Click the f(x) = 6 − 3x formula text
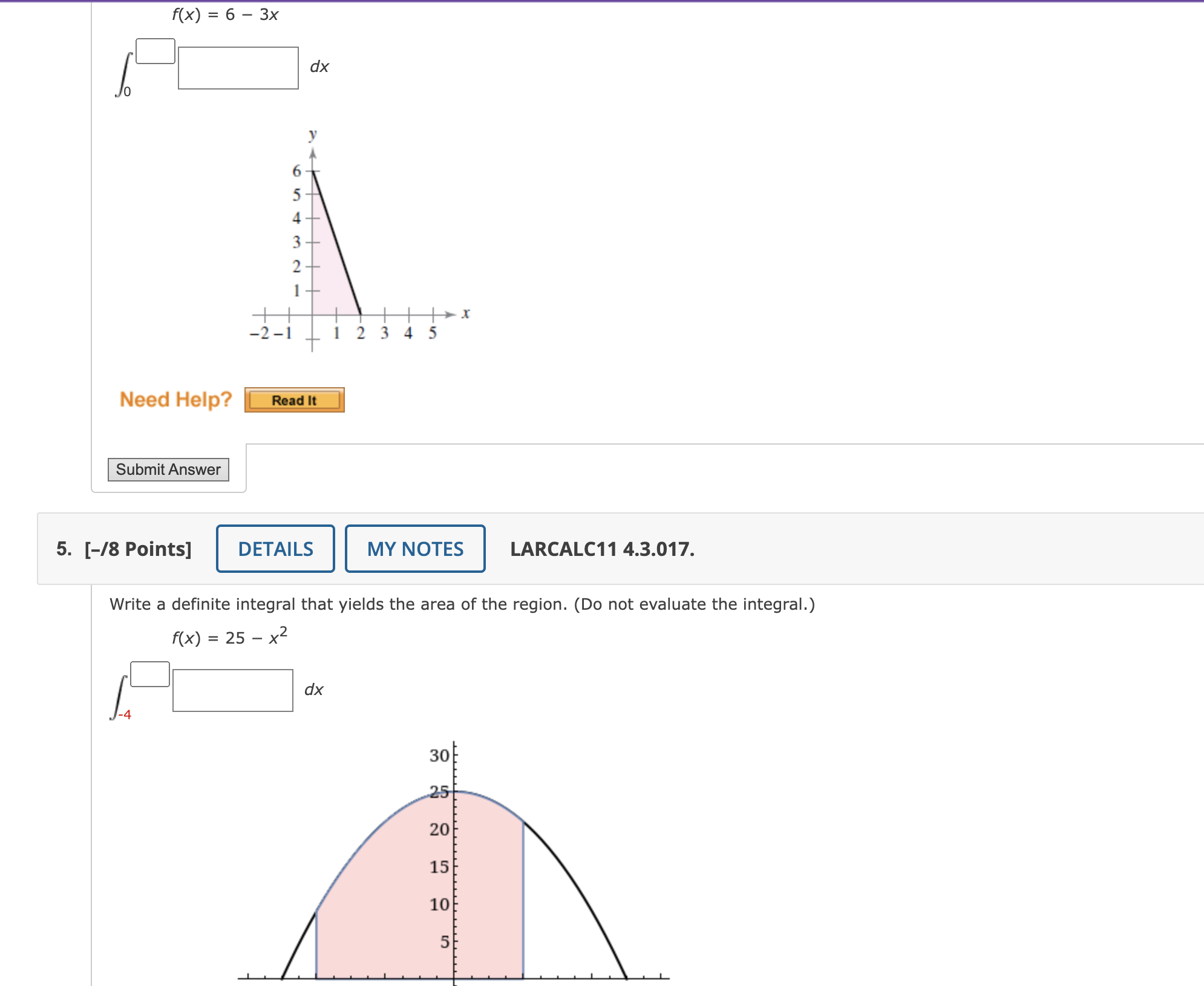This screenshot has height=986, width=1204. click(x=225, y=15)
